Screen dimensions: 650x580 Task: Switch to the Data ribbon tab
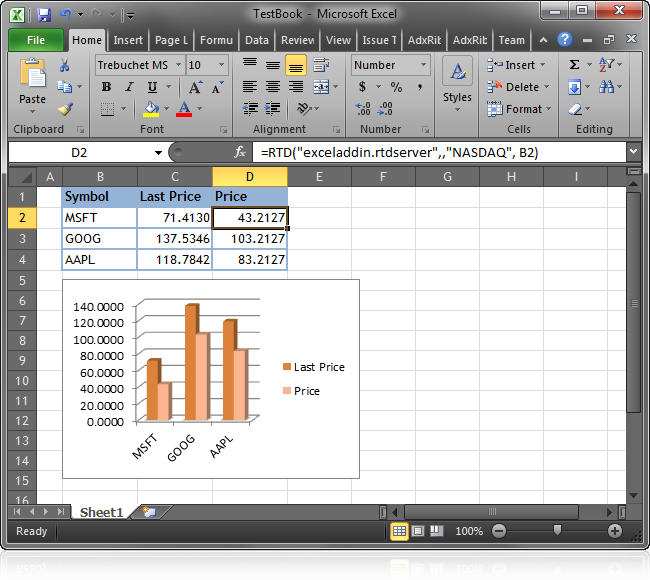click(257, 40)
